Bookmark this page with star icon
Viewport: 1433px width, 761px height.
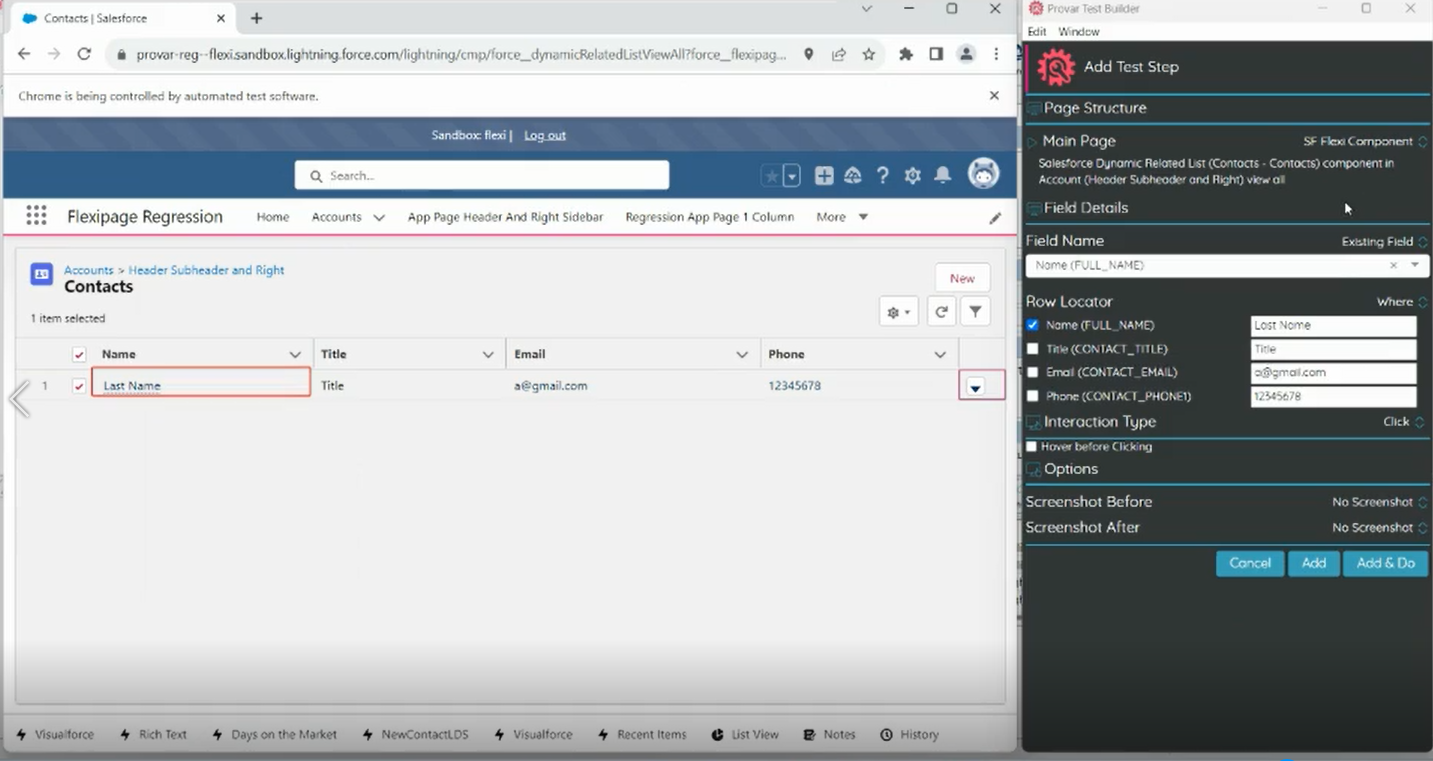pos(869,54)
